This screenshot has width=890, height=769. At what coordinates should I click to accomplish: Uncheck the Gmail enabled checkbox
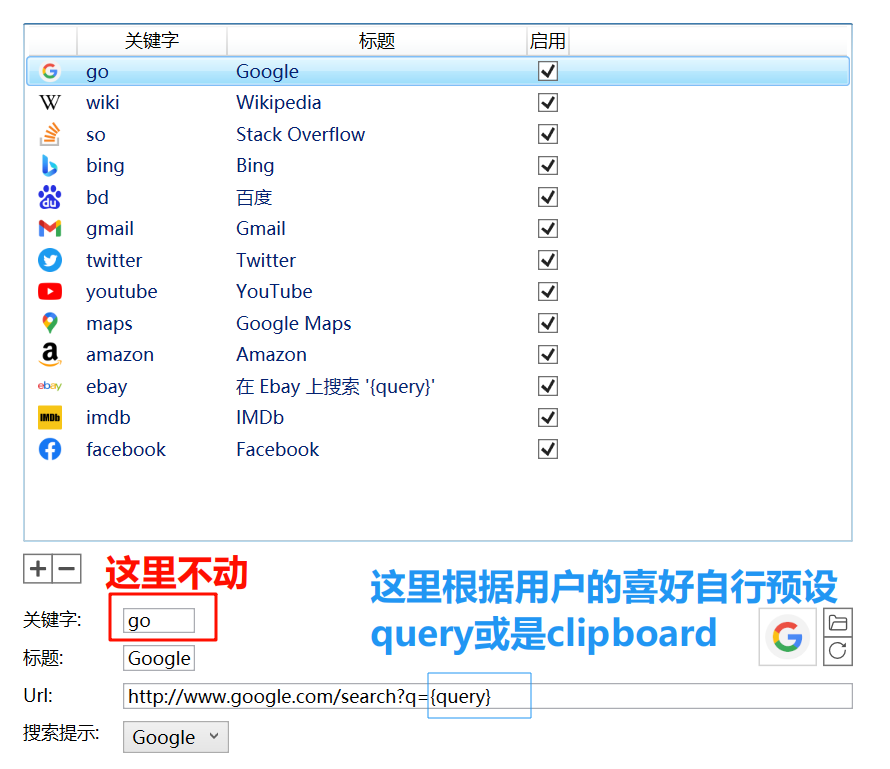click(x=548, y=229)
